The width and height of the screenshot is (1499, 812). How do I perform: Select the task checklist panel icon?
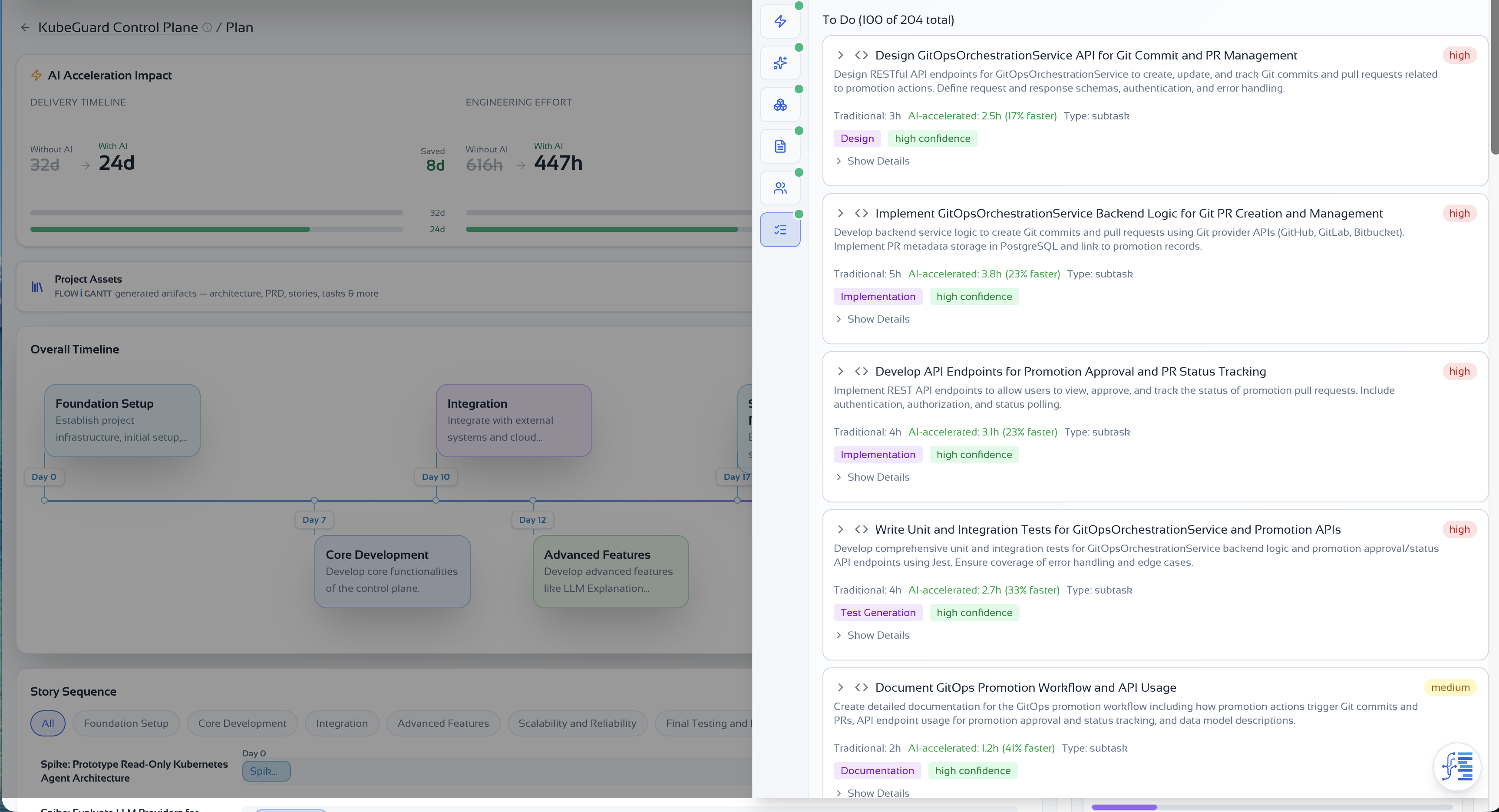point(780,230)
